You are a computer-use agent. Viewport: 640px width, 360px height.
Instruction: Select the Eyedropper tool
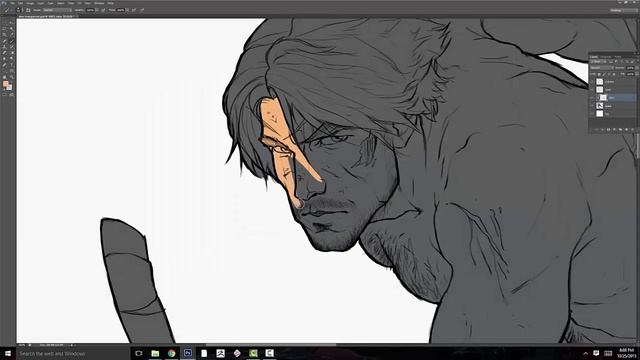tap(11, 34)
